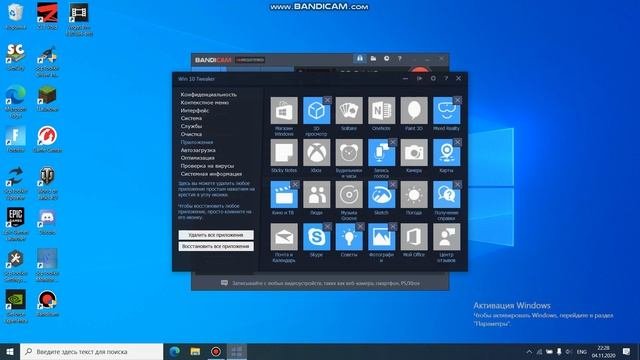Viewport: 640px width, 360px height.
Task: Select the Mixed Reality headset tile
Action: pos(447,111)
